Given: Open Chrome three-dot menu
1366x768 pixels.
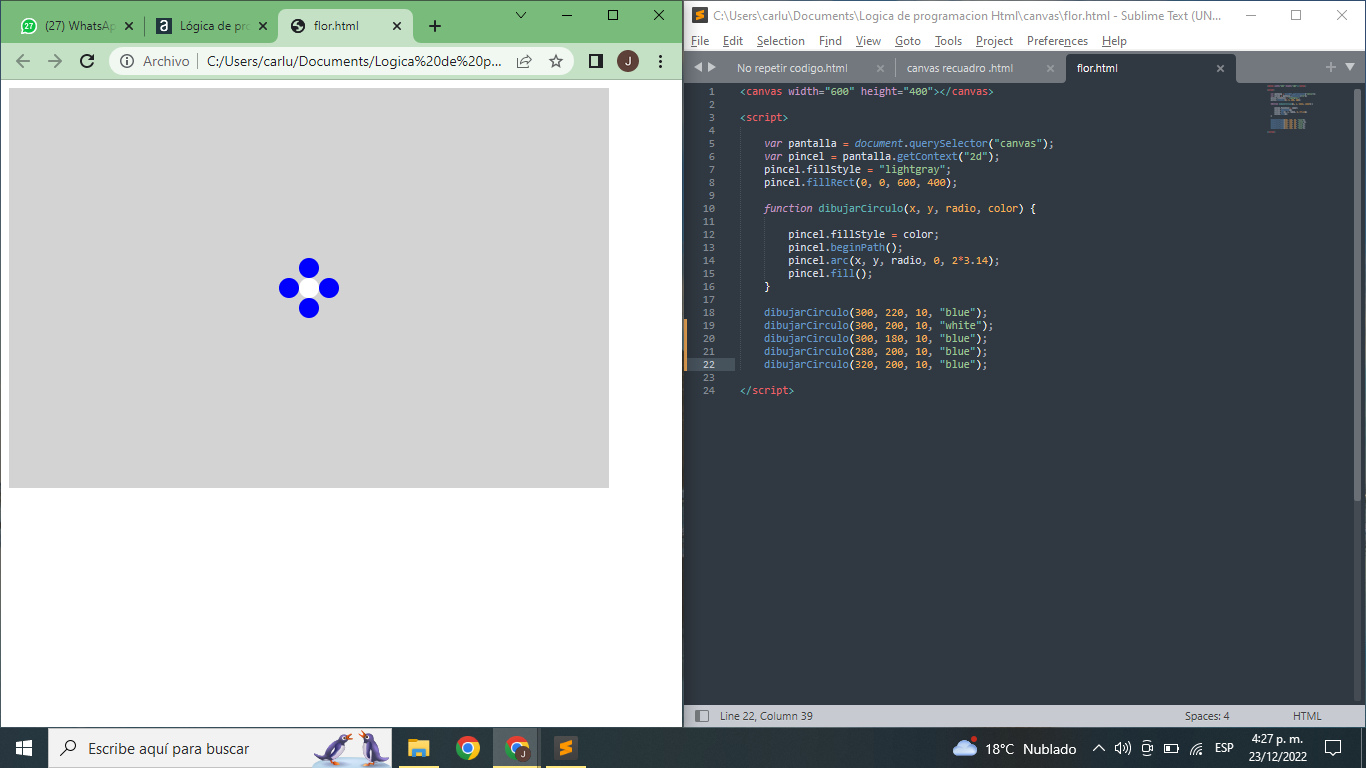Looking at the screenshot, I should click(x=660, y=61).
